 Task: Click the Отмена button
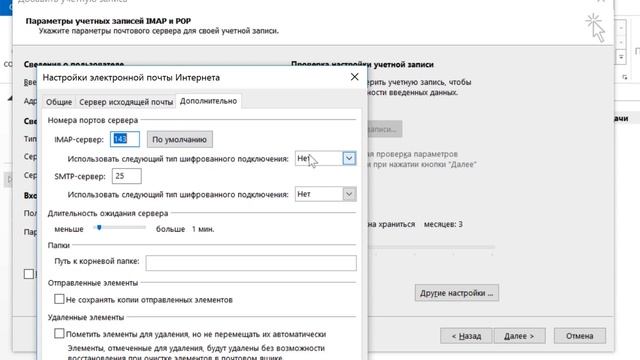(x=580, y=336)
